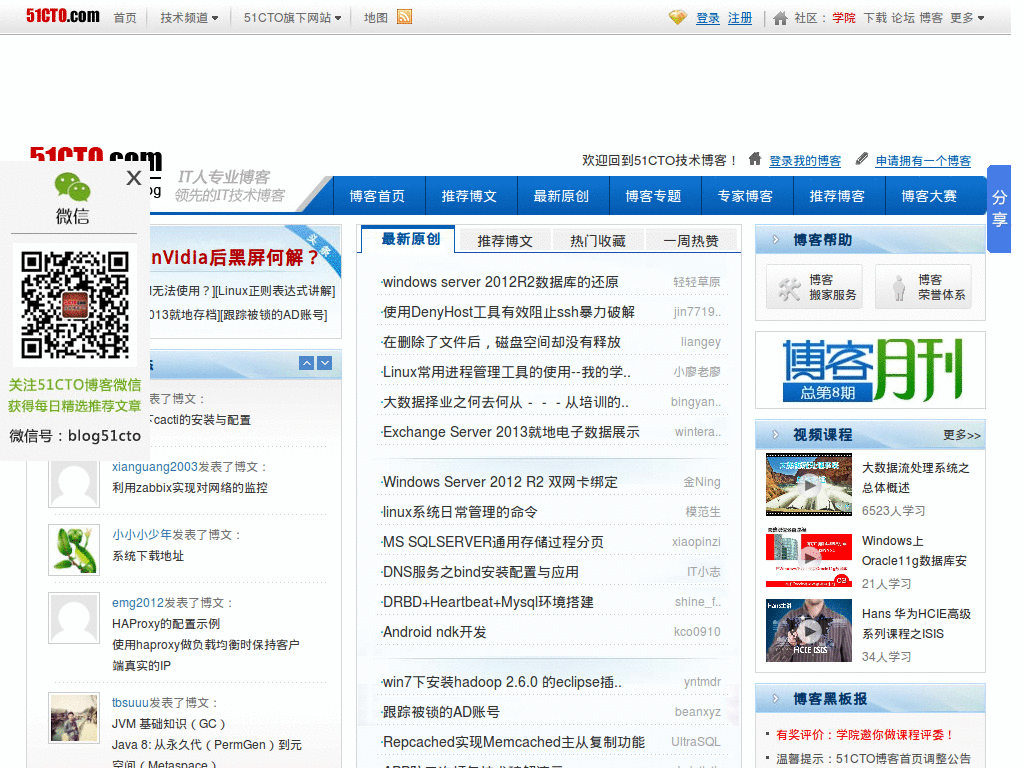Open notice 有奖评价：学院邀你做课程评委！
This screenshot has height=768, width=1024.
coord(865,735)
